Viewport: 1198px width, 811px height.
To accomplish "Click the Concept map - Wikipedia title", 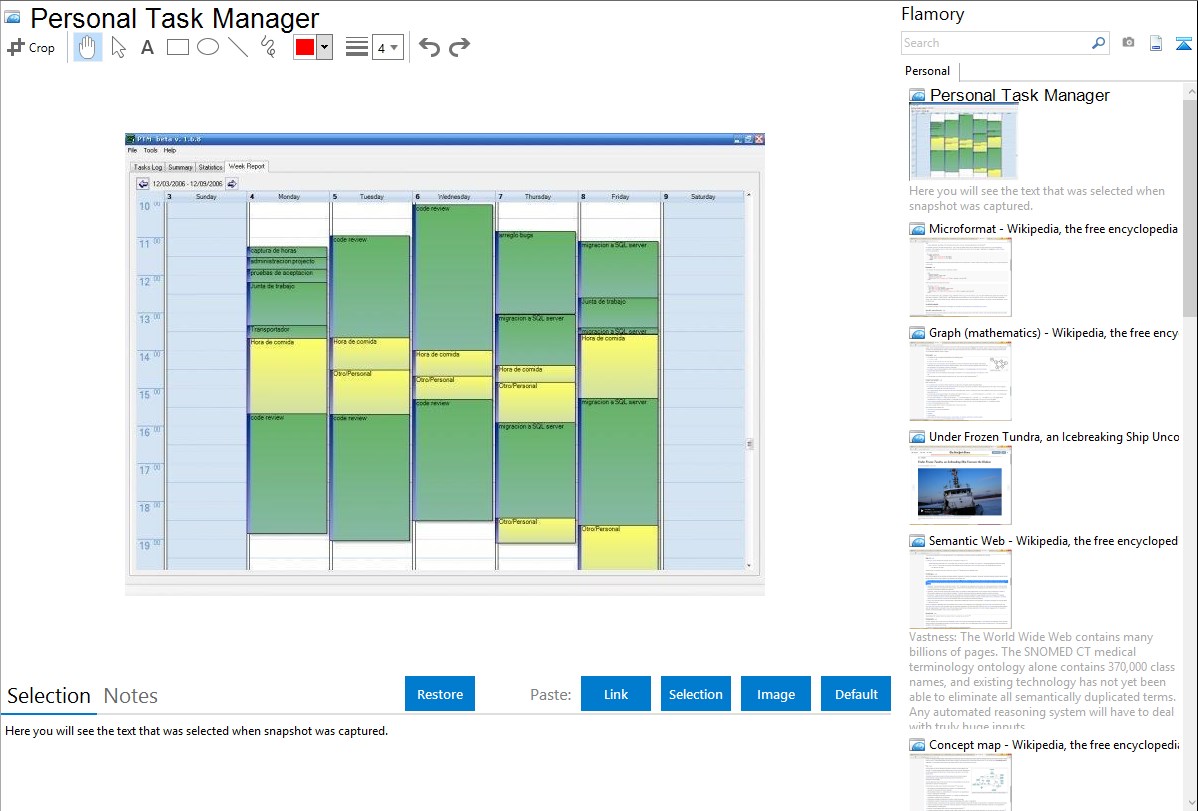I will tap(1053, 744).
